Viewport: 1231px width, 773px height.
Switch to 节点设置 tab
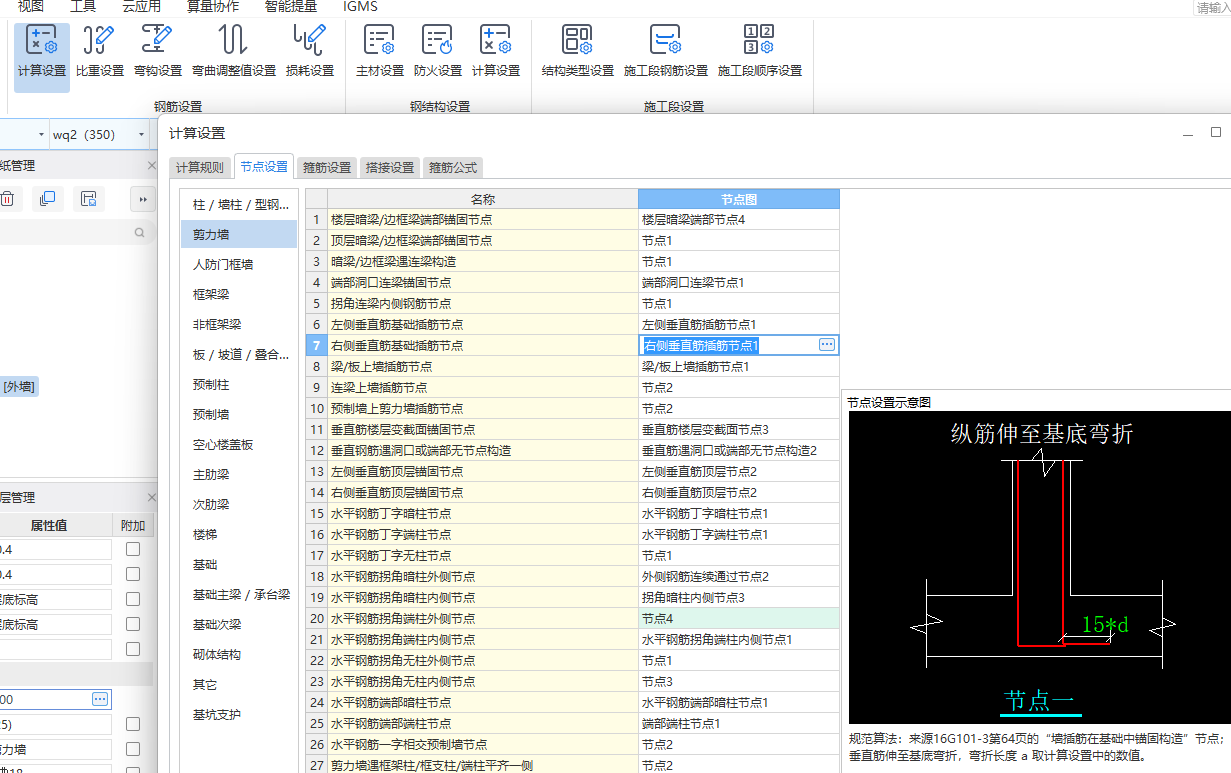point(264,167)
